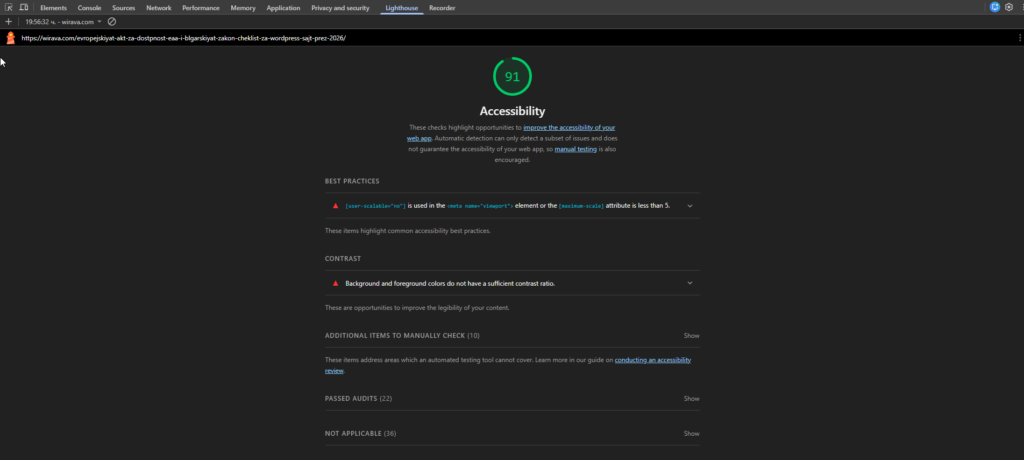Screen dimensions: 1024x460
Task: Click the audited wirava.com page URL
Action: 183,38
